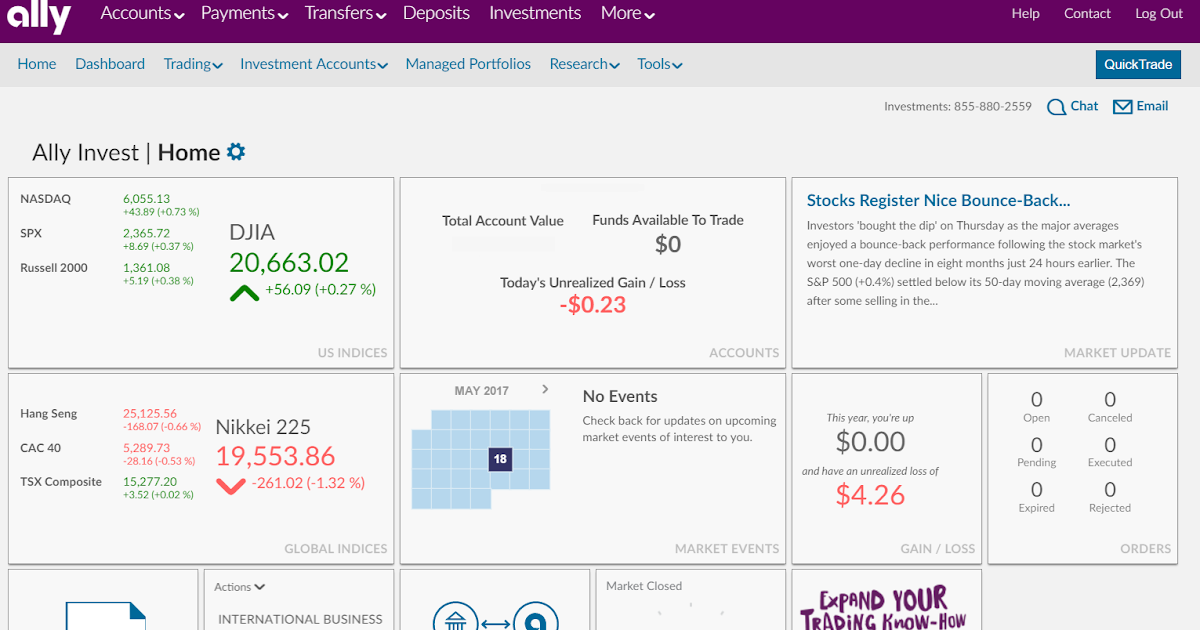Expand the More menu

[628, 14]
